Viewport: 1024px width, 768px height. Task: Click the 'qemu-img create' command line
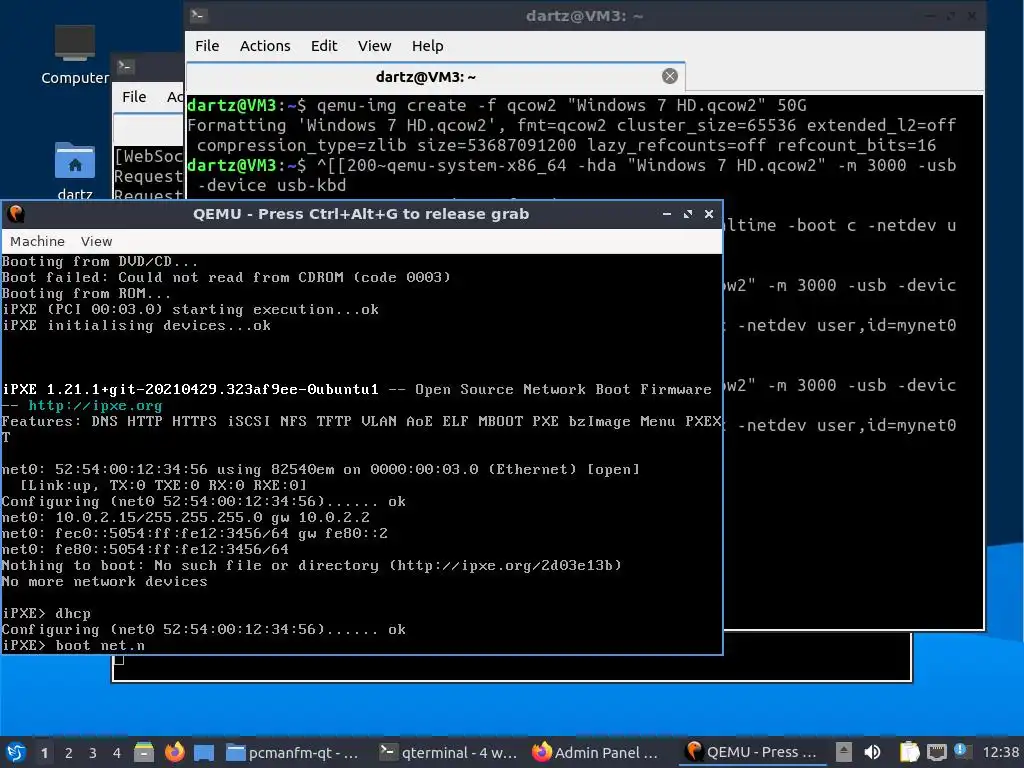[497, 105]
